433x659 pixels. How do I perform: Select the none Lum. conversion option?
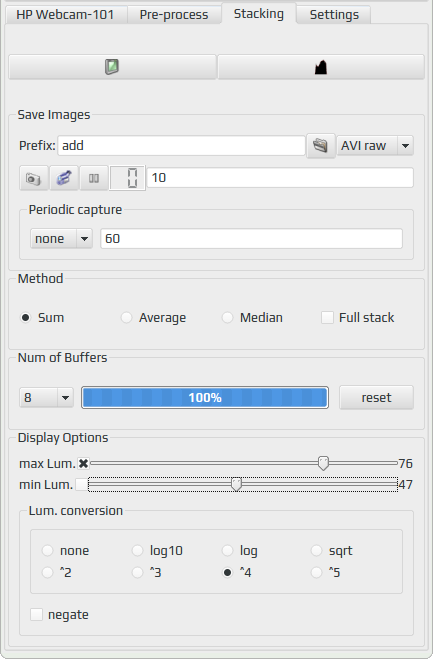[66, 551]
